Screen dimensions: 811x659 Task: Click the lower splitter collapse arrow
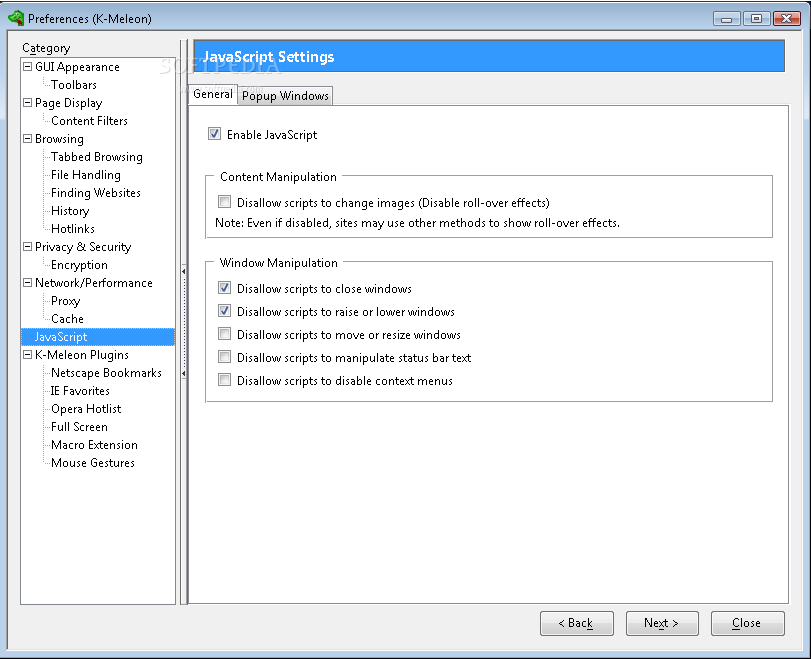[x=184, y=373]
